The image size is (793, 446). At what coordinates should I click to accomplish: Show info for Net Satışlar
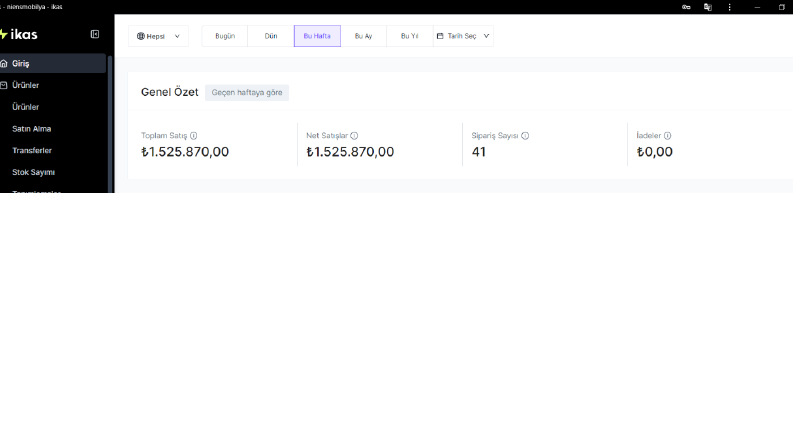354,136
